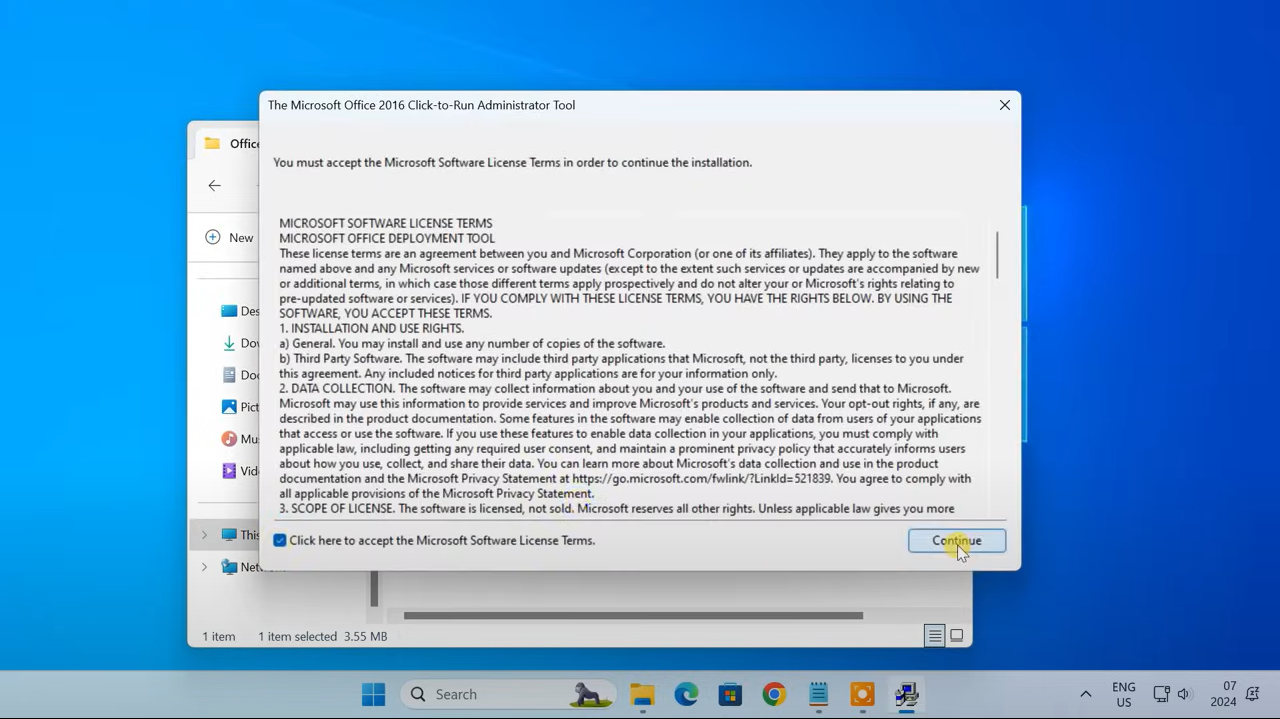Accept the Microsoft Software License Terms checkbox
The width and height of the screenshot is (1280, 719).
(280, 540)
